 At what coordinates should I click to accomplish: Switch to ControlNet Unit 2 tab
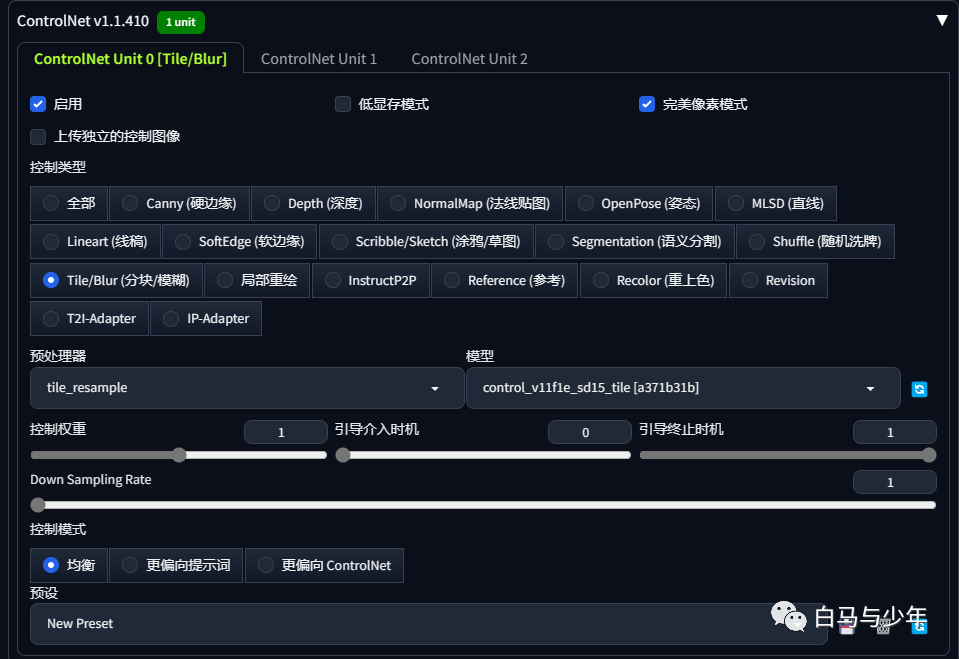(469, 59)
